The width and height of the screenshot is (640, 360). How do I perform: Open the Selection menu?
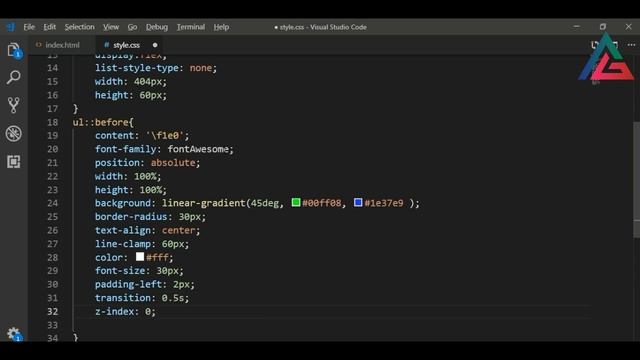click(x=79, y=27)
